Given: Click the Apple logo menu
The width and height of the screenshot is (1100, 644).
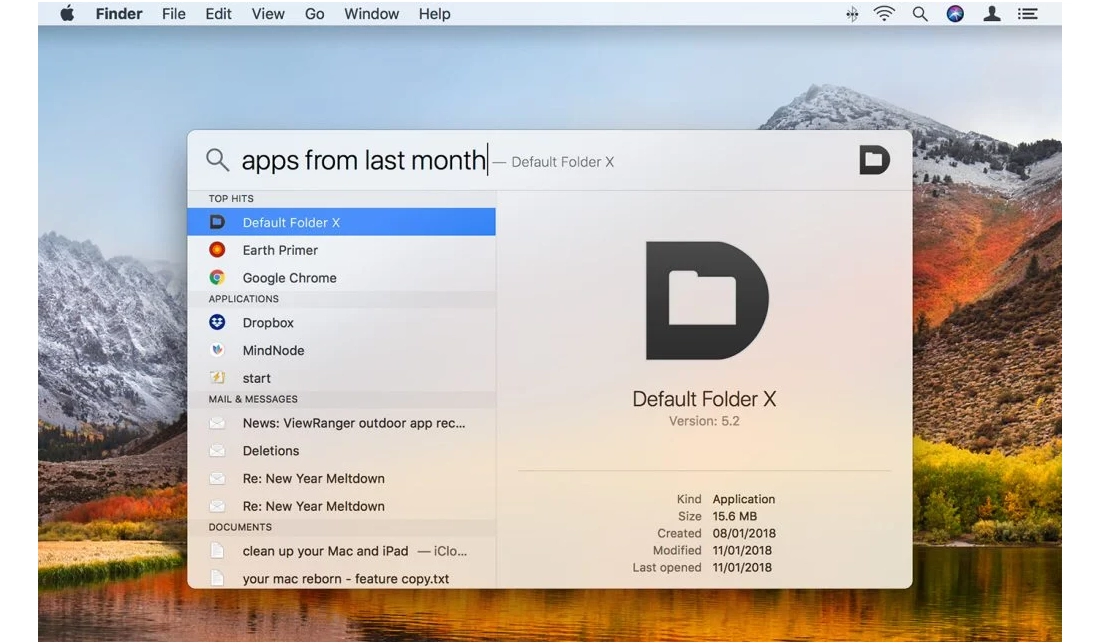Looking at the screenshot, I should tap(68, 14).
